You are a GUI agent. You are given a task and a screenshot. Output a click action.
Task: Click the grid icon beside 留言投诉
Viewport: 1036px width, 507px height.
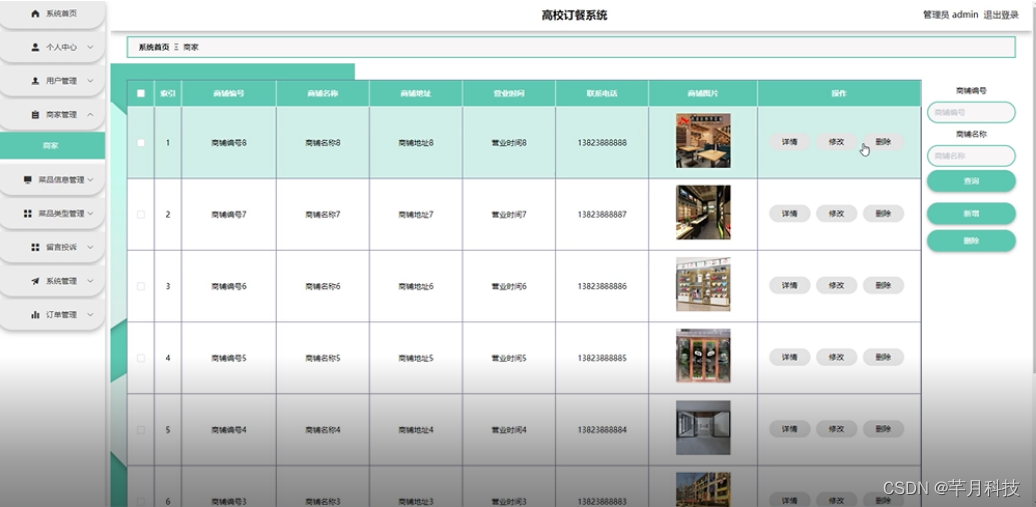(x=35, y=247)
